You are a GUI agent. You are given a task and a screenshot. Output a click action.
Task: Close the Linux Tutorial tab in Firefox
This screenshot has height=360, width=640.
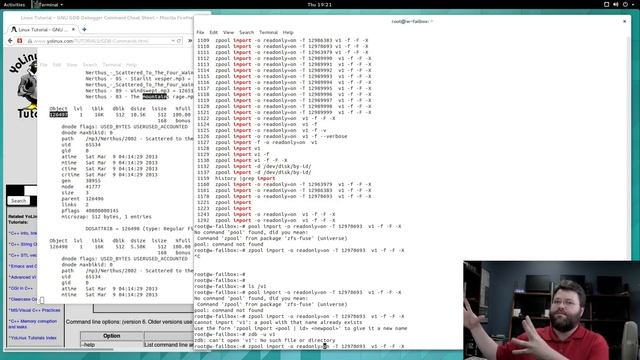pyautogui.click(x=73, y=29)
